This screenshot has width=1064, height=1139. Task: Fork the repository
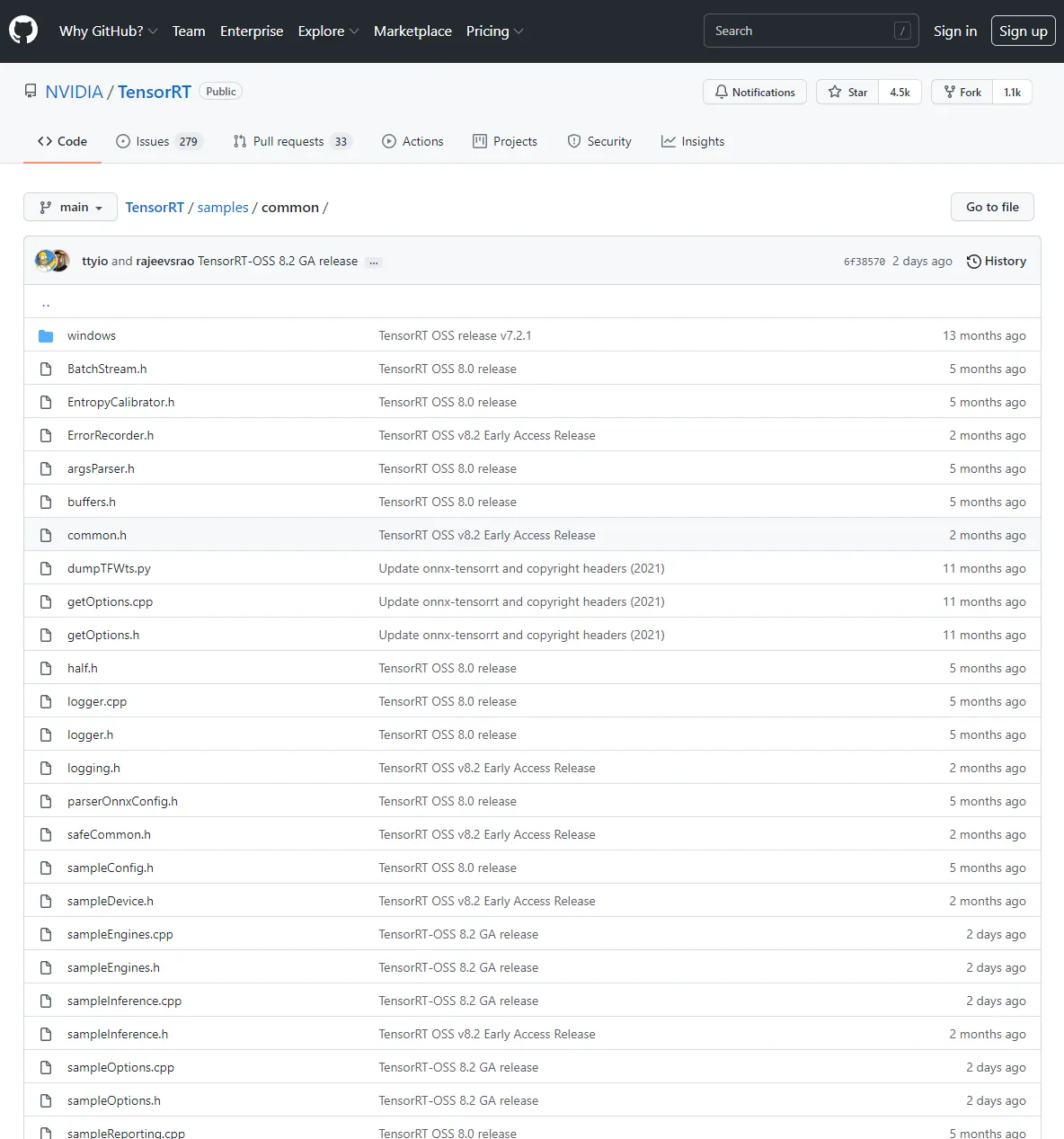962,92
